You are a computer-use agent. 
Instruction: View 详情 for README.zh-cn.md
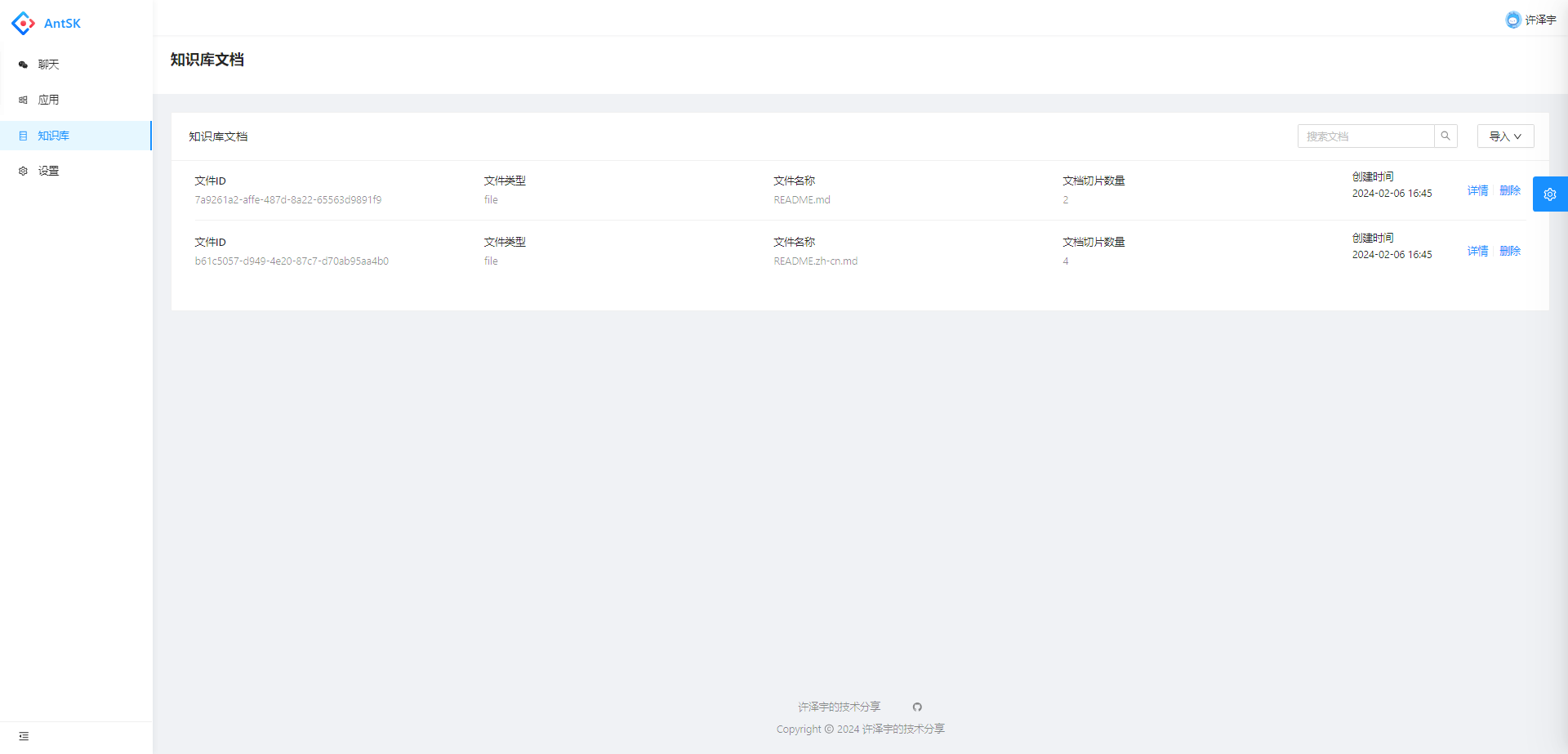pyautogui.click(x=1477, y=251)
